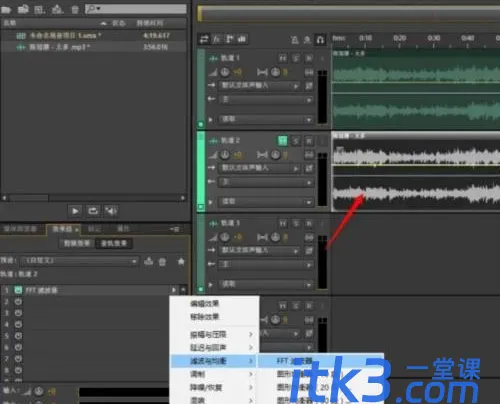Toggle Solo on track 1
Viewport: 501px width, 404px height.
[296, 58]
